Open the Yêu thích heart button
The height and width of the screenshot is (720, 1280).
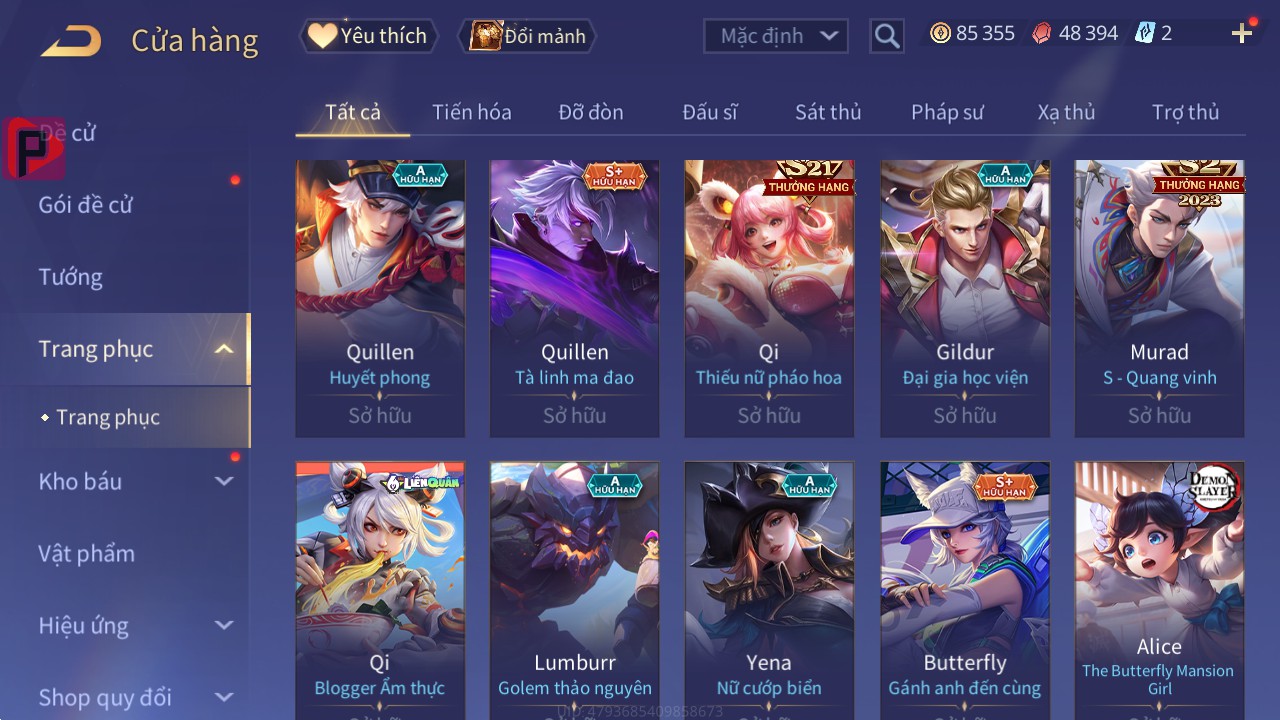click(367, 36)
